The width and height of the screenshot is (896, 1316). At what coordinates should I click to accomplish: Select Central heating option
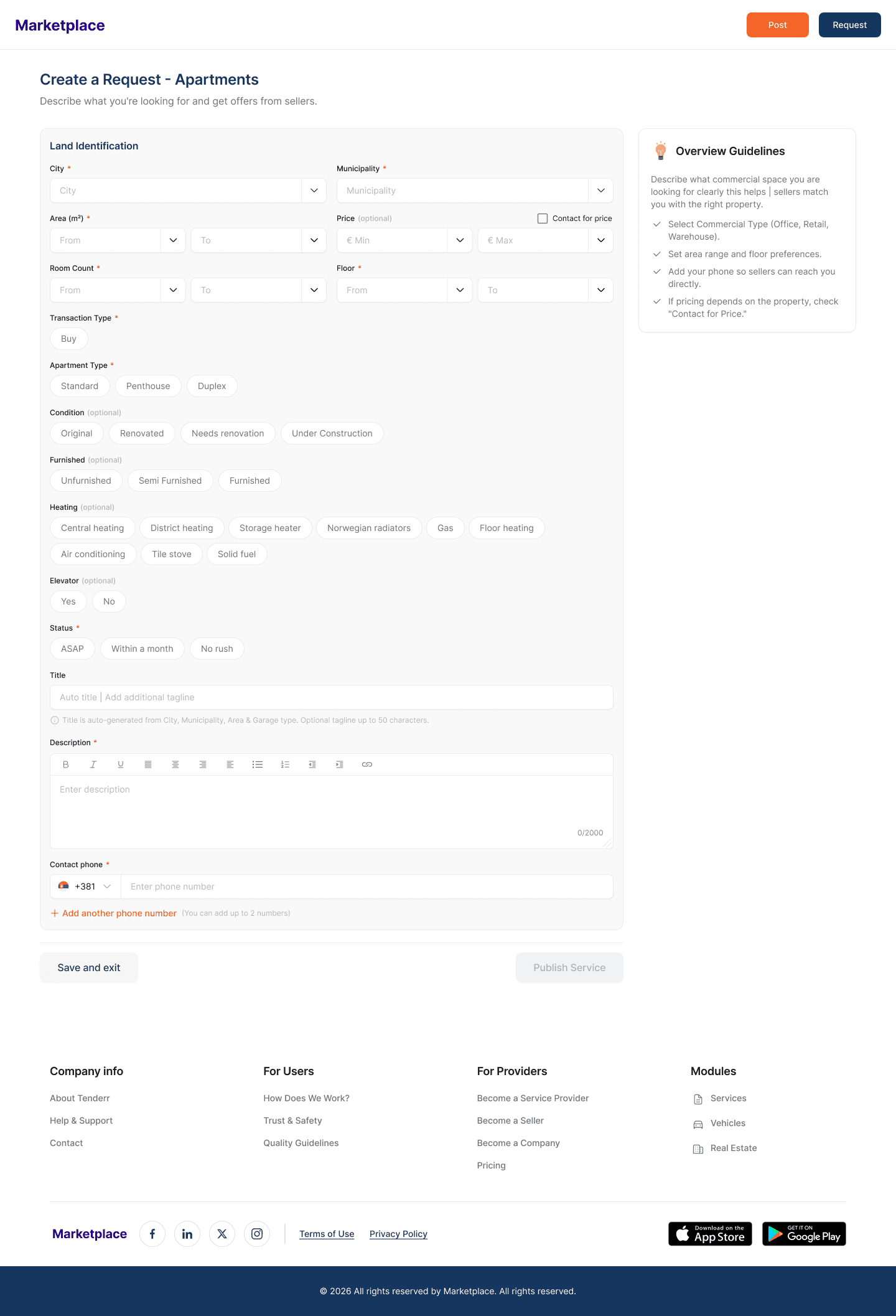(x=93, y=528)
